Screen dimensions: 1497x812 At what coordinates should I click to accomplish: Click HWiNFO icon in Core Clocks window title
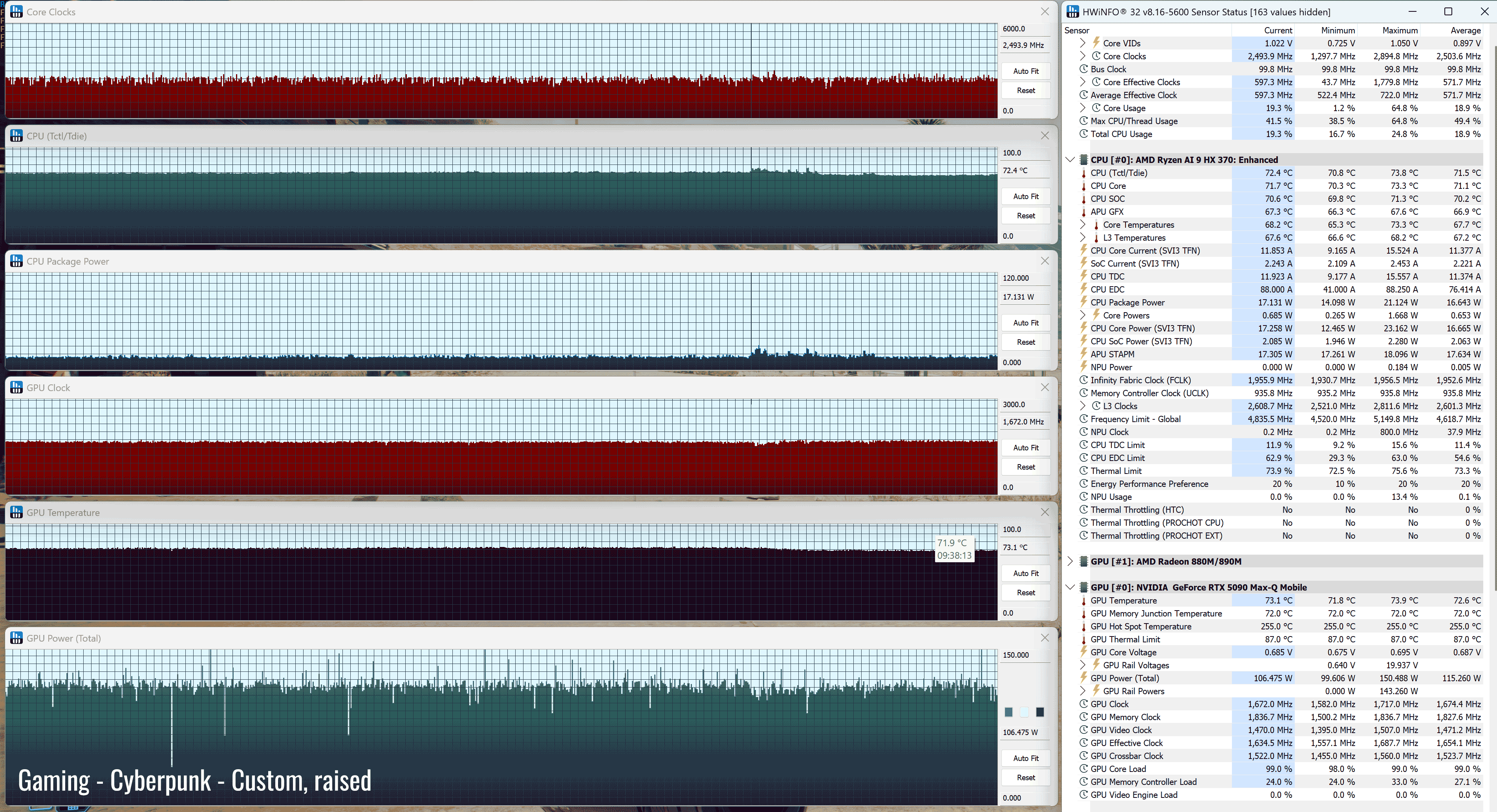point(16,12)
